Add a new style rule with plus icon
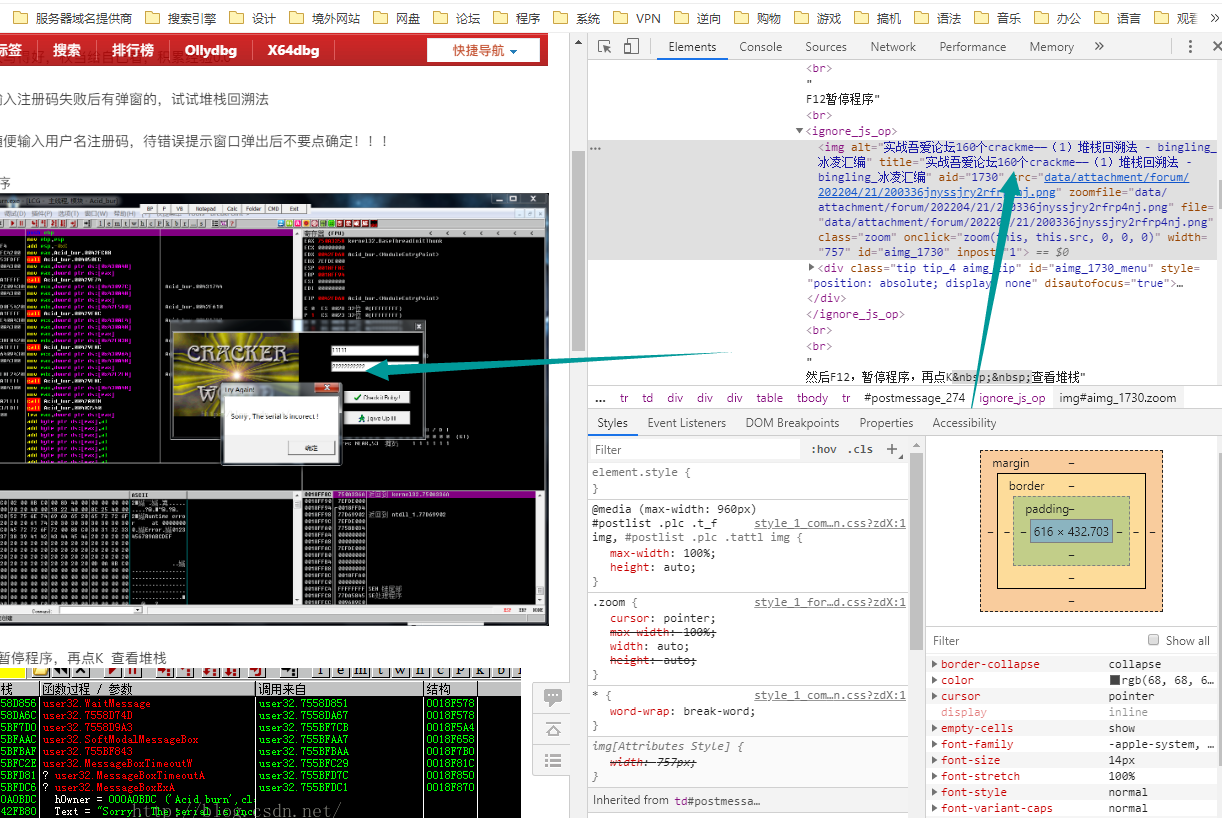 892,449
